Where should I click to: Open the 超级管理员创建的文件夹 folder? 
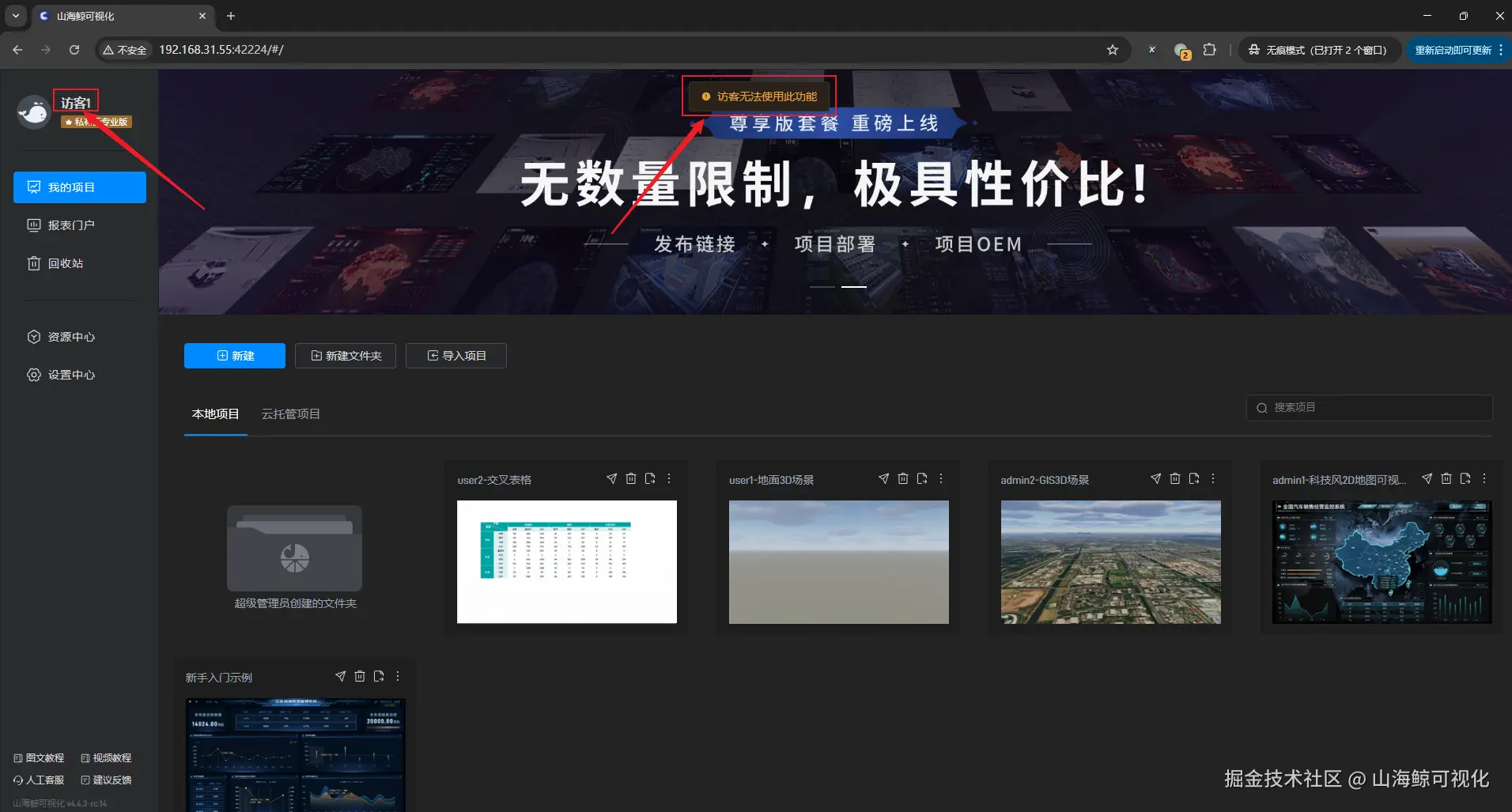click(x=294, y=557)
